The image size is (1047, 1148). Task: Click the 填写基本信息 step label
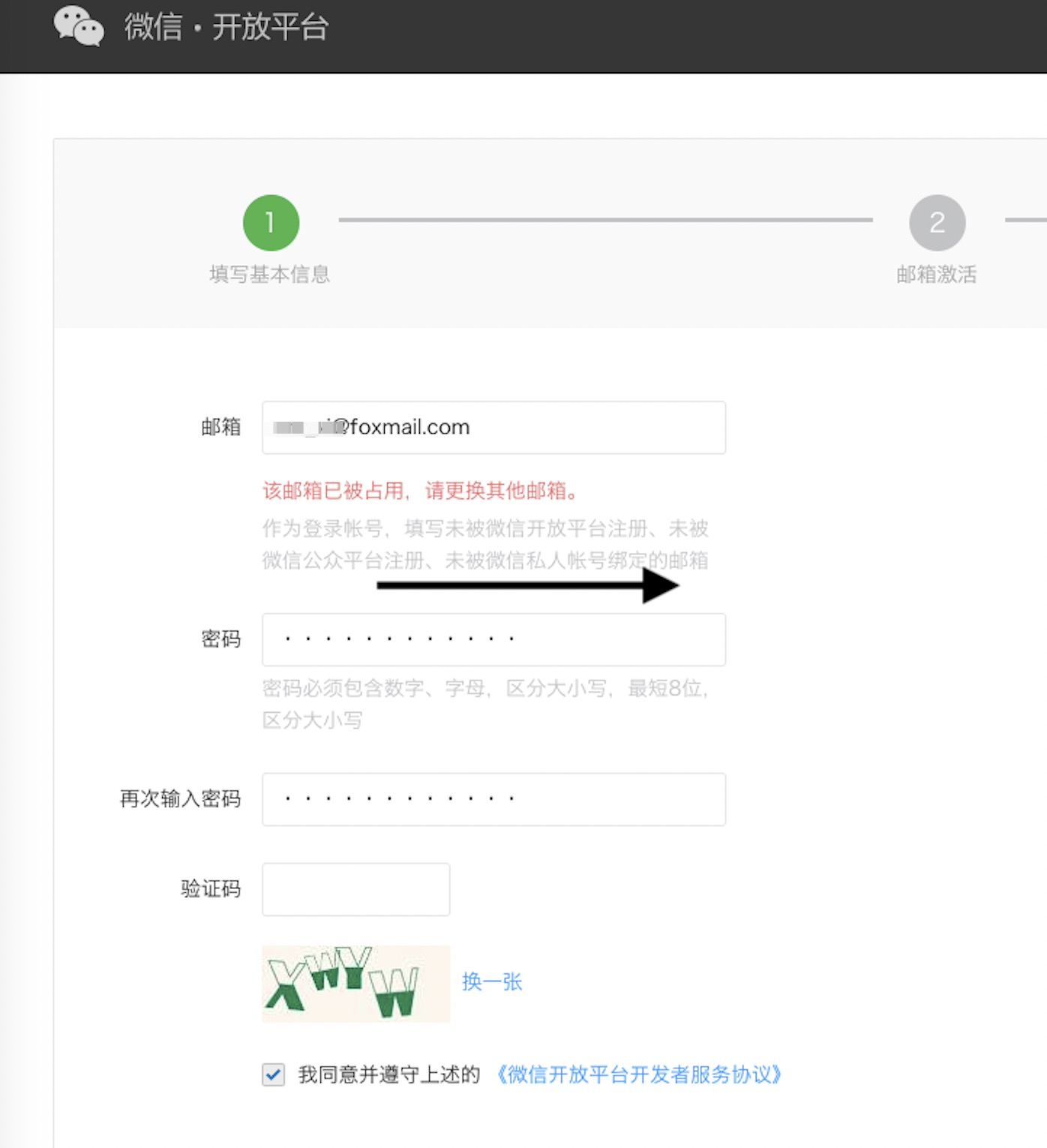tap(270, 274)
